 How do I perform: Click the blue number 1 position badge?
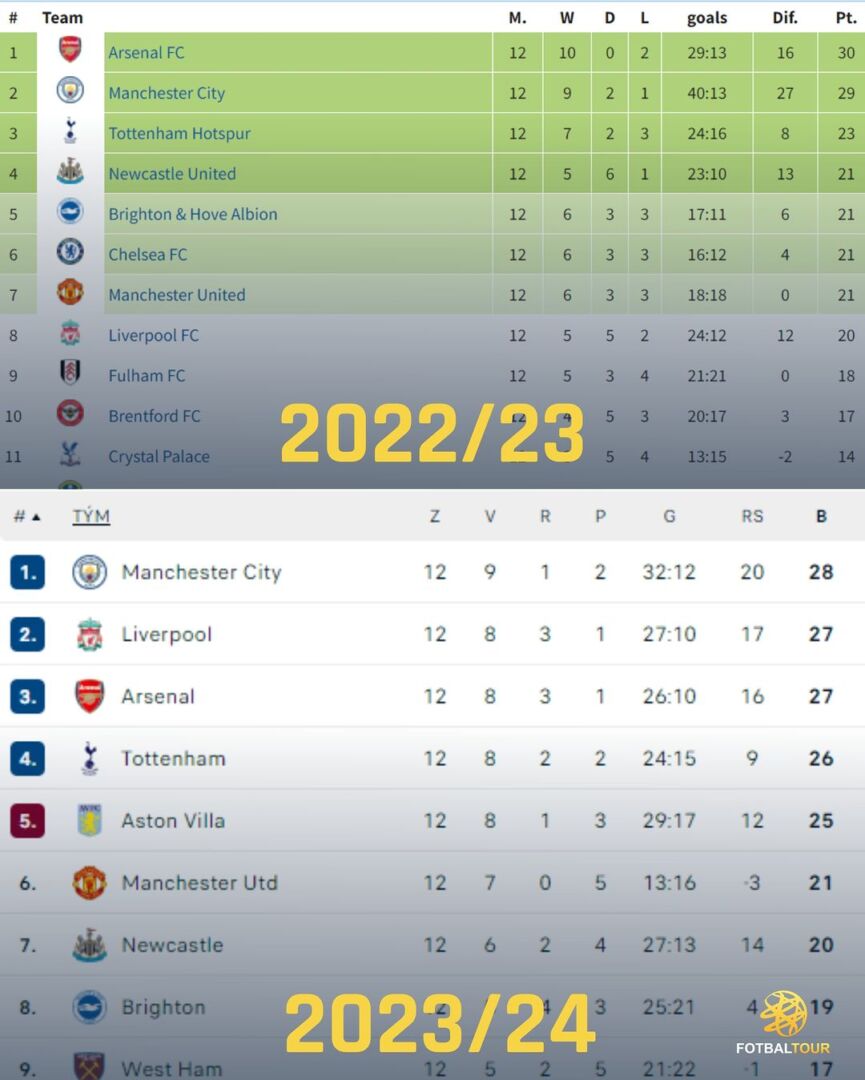pyautogui.click(x=27, y=573)
